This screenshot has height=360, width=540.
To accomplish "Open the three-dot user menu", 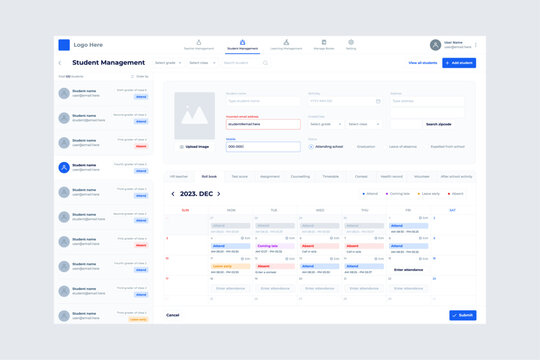I will tap(476, 45).
